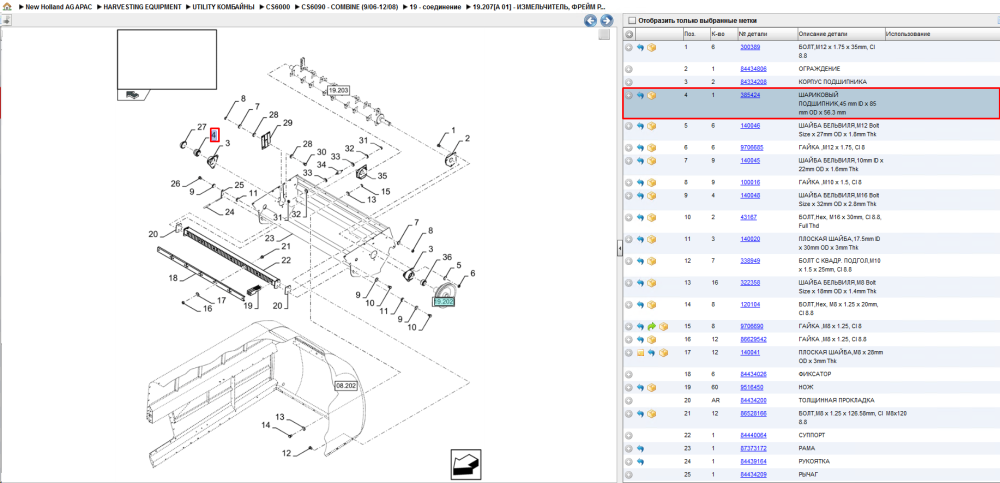The image size is (1000, 483).
Task: Go to the next diagram with forward arrow
Action: click(606, 21)
